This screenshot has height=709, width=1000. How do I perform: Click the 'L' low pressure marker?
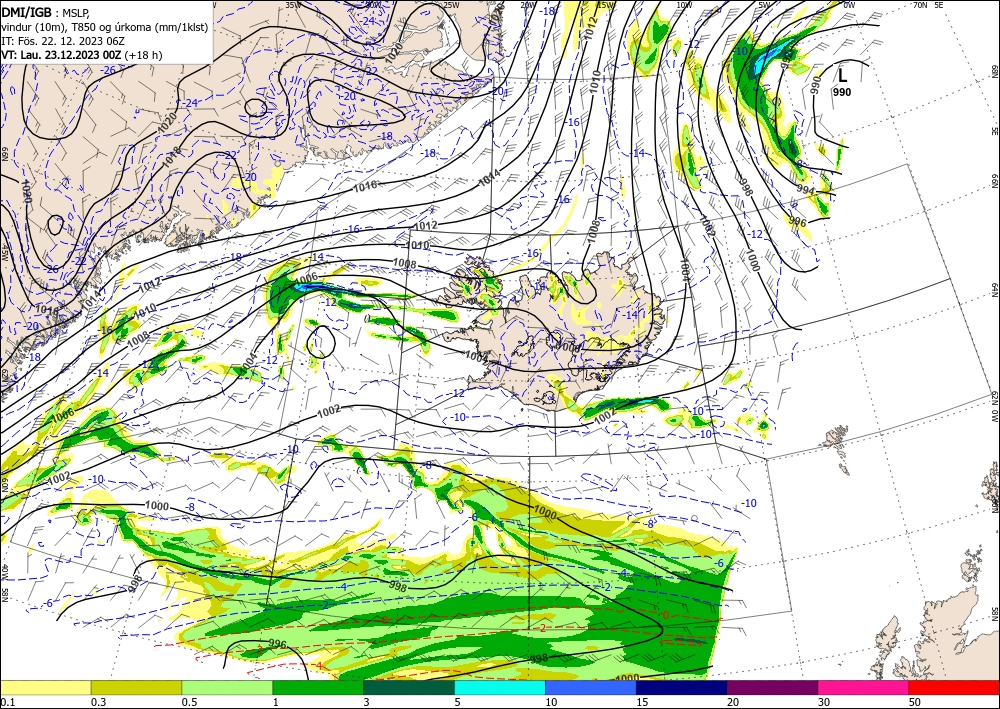coord(842,76)
